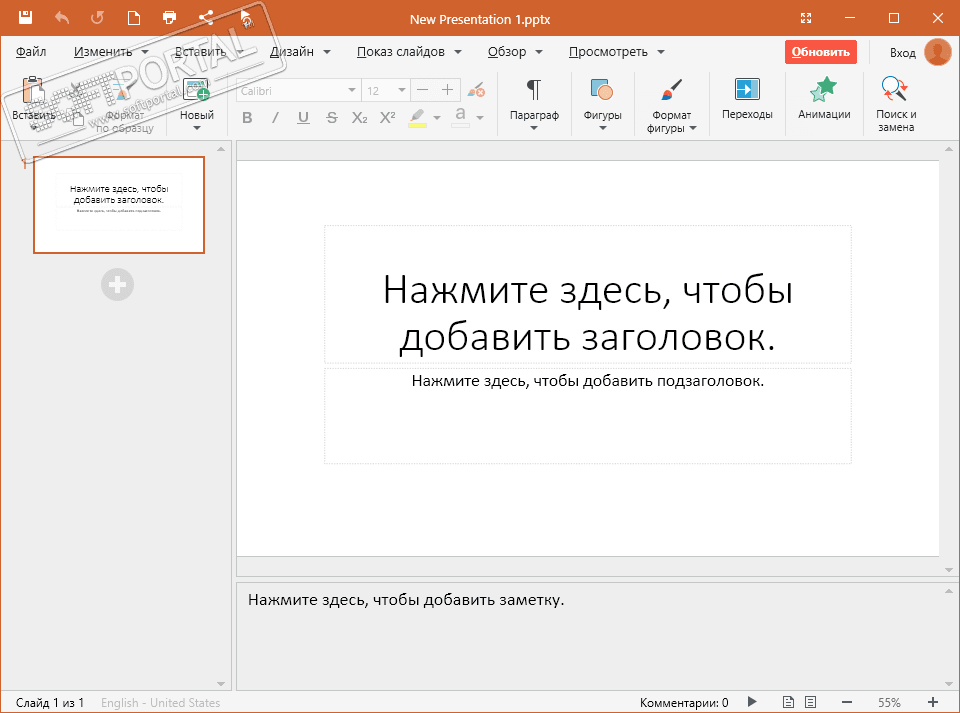Click the add new slide plus button
Screen dimensions: 960x713
pos(117,285)
